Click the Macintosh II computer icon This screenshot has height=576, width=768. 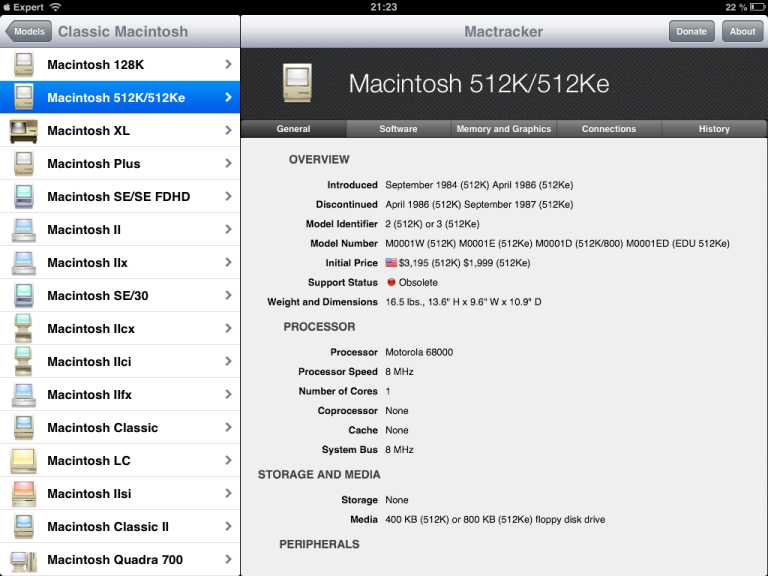(x=24, y=230)
